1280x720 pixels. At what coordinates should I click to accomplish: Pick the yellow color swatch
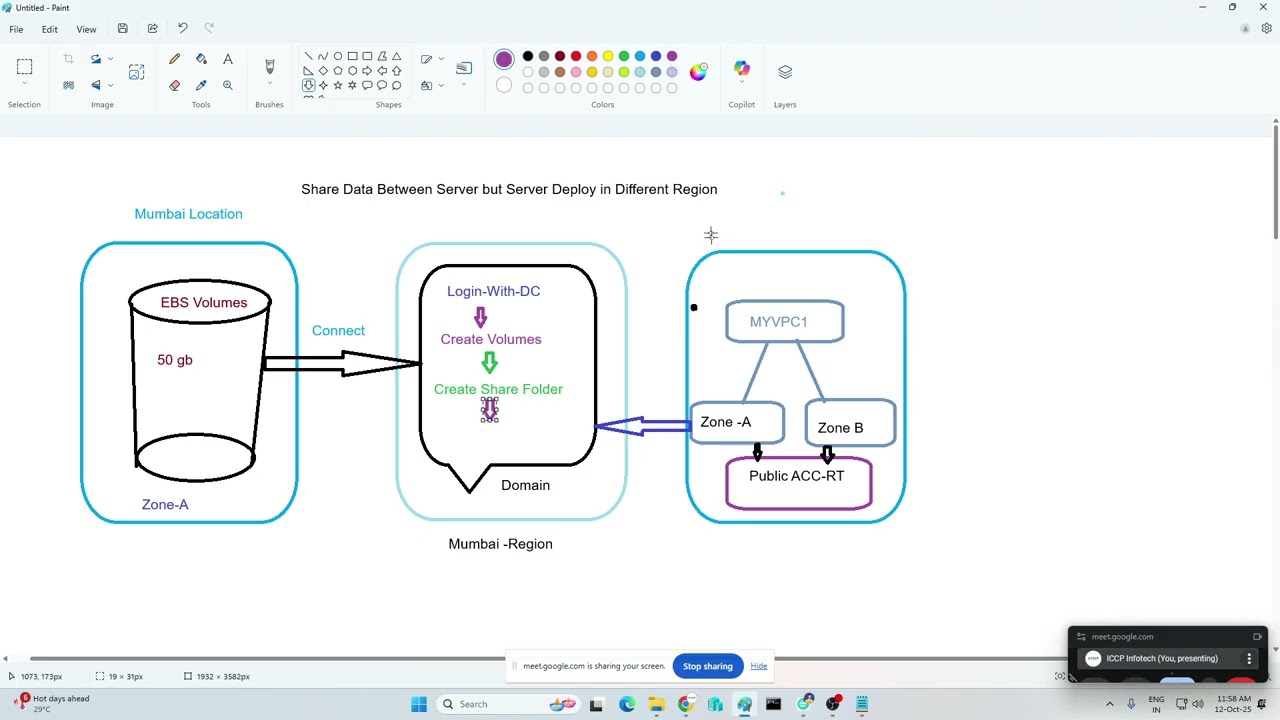tap(608, 56)
